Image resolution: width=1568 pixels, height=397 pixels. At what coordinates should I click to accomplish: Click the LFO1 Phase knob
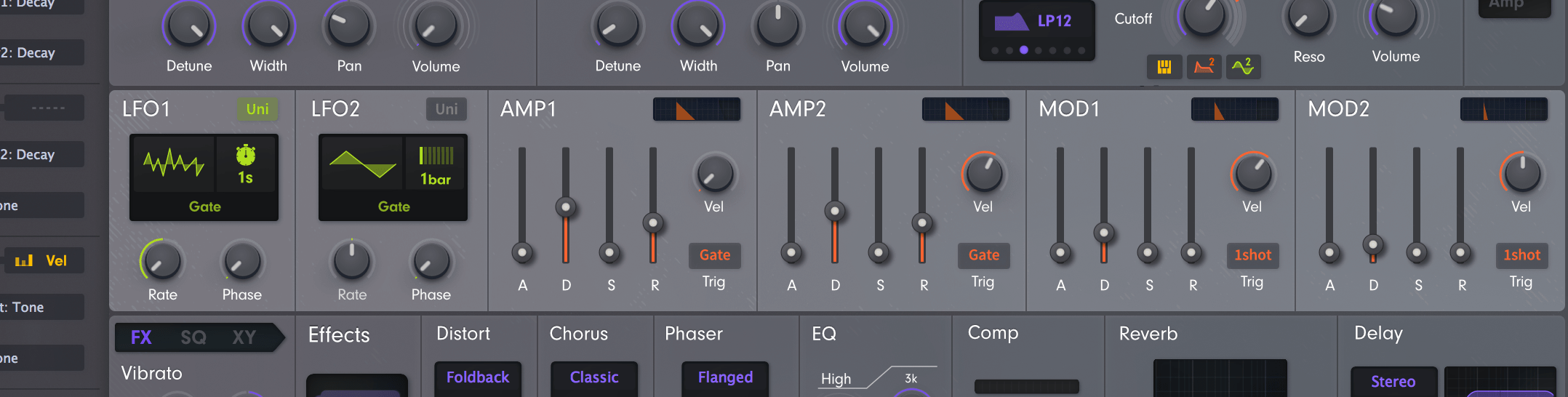click(241, 261)
